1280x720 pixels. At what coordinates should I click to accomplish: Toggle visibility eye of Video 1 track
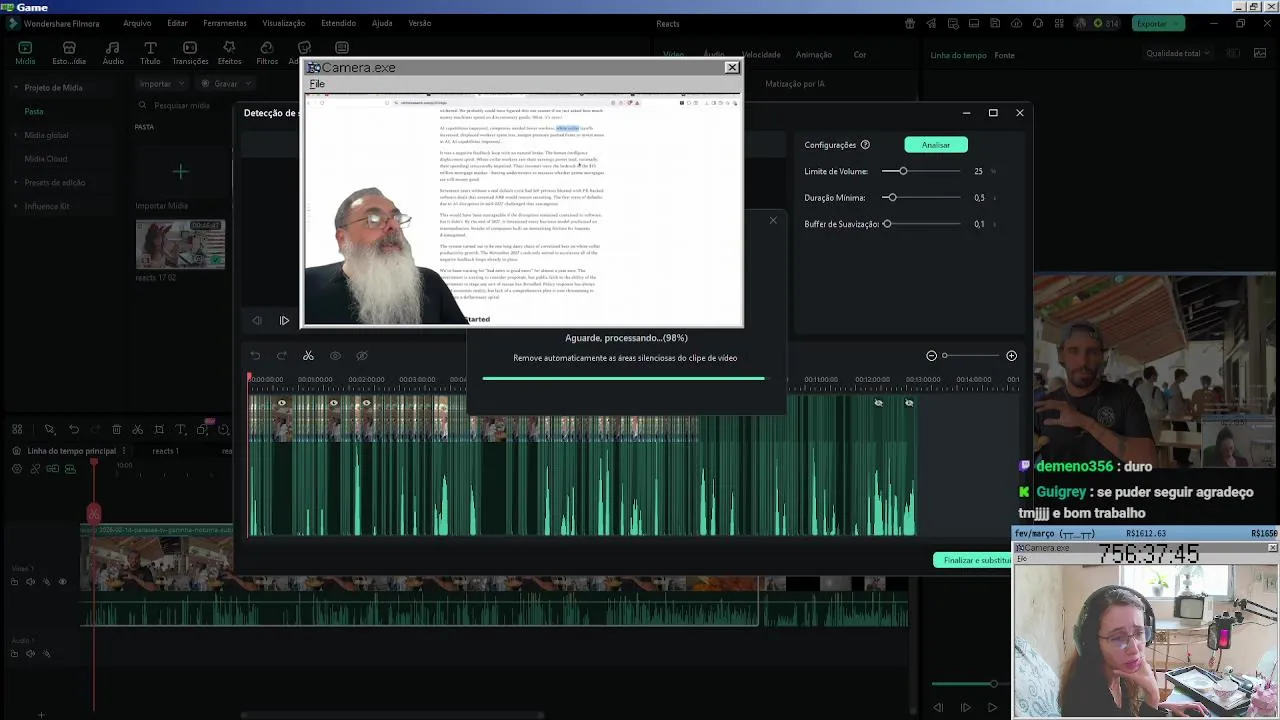pyautogui.click(x=62, y=582)
